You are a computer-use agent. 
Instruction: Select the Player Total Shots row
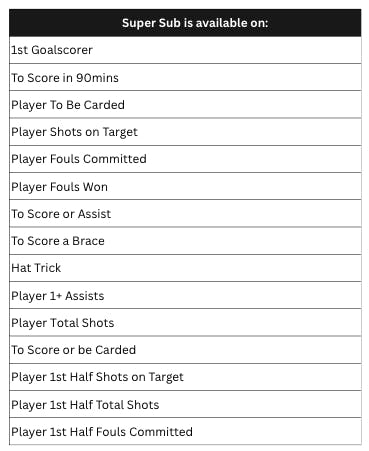point(185,322)
